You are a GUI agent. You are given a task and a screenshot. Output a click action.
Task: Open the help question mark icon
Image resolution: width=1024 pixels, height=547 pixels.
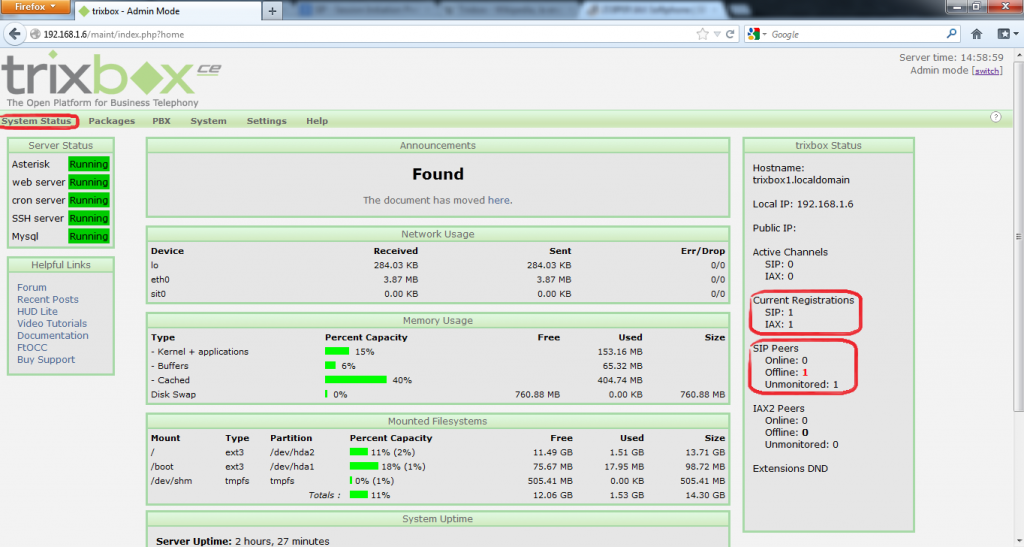click(x=995, y=117)
